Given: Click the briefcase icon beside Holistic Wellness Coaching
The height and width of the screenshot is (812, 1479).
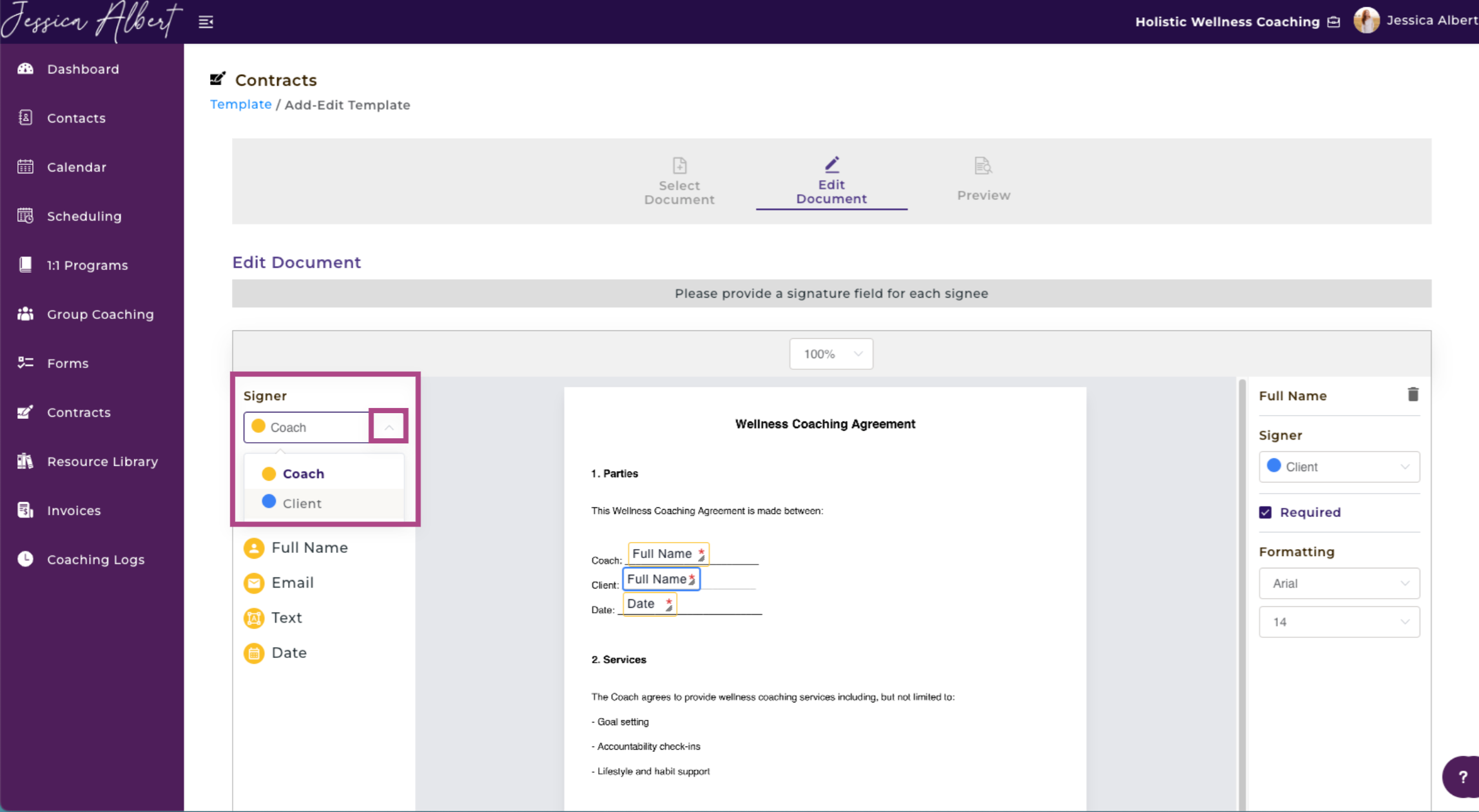Looking at the screenshot, I should click(1334, 22).
